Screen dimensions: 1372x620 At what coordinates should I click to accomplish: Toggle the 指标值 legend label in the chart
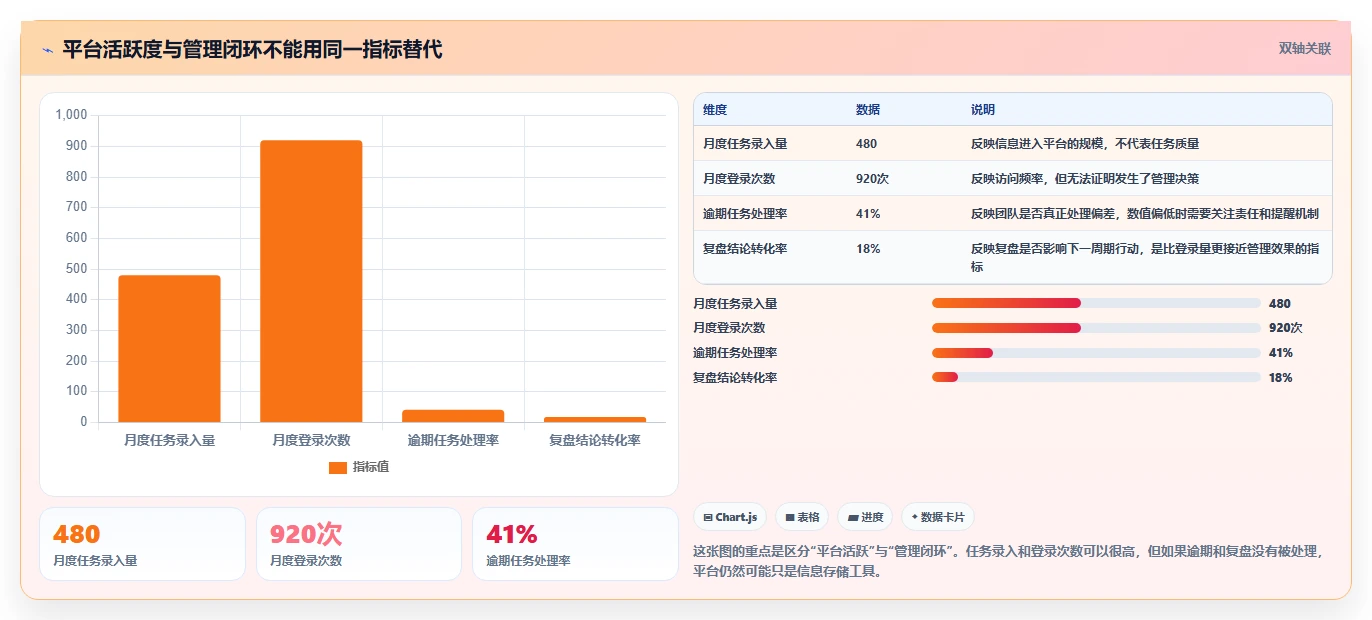click(x=371, y=467)
